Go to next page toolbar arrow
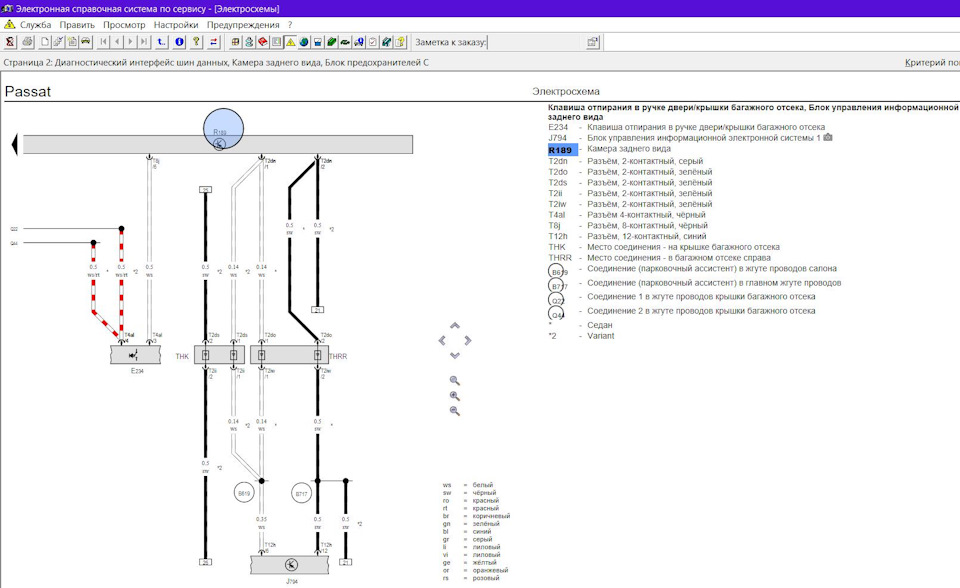Screen dimensions: 960x588 (x=130, y=42)
